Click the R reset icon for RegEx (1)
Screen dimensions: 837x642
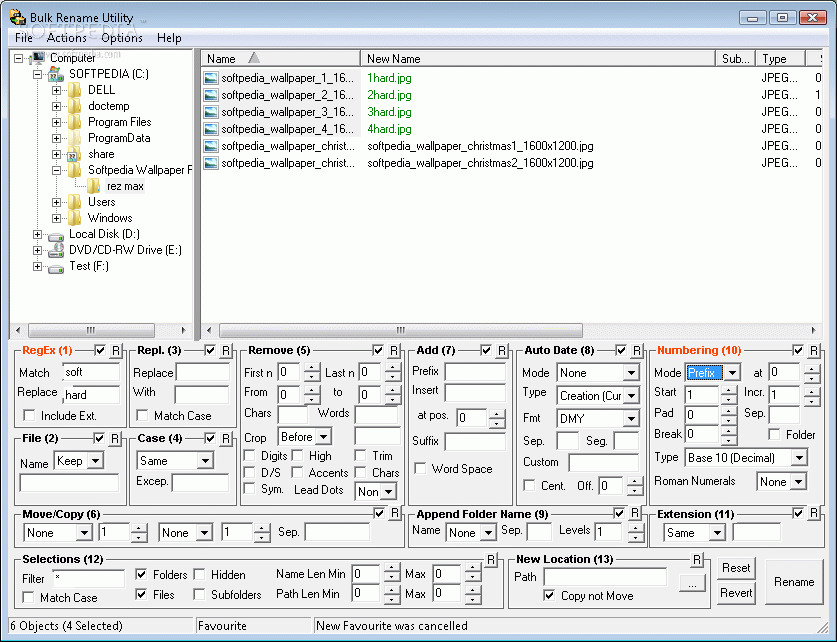(x=115, y=351)
